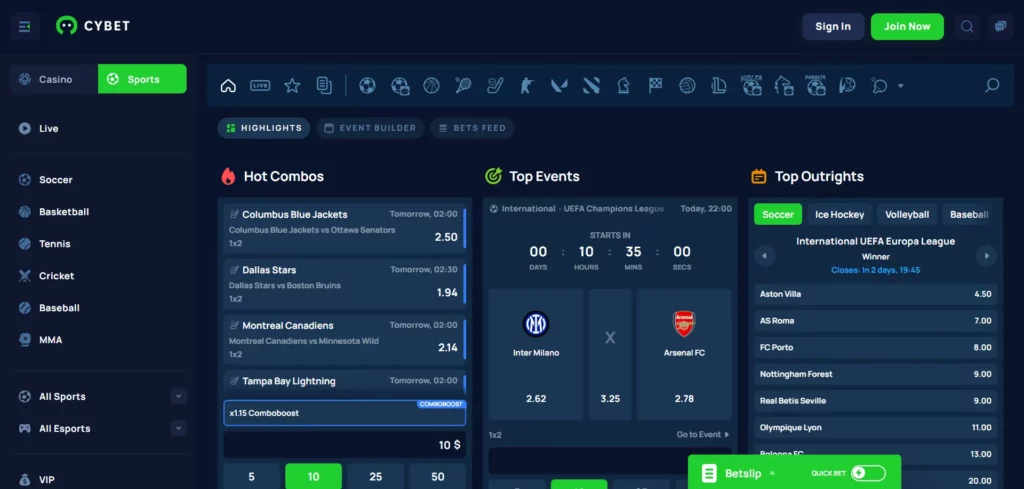This screenshot has height=489, width=1024.
Task: Open the Event Builder tab
Action: pos(370,128)
